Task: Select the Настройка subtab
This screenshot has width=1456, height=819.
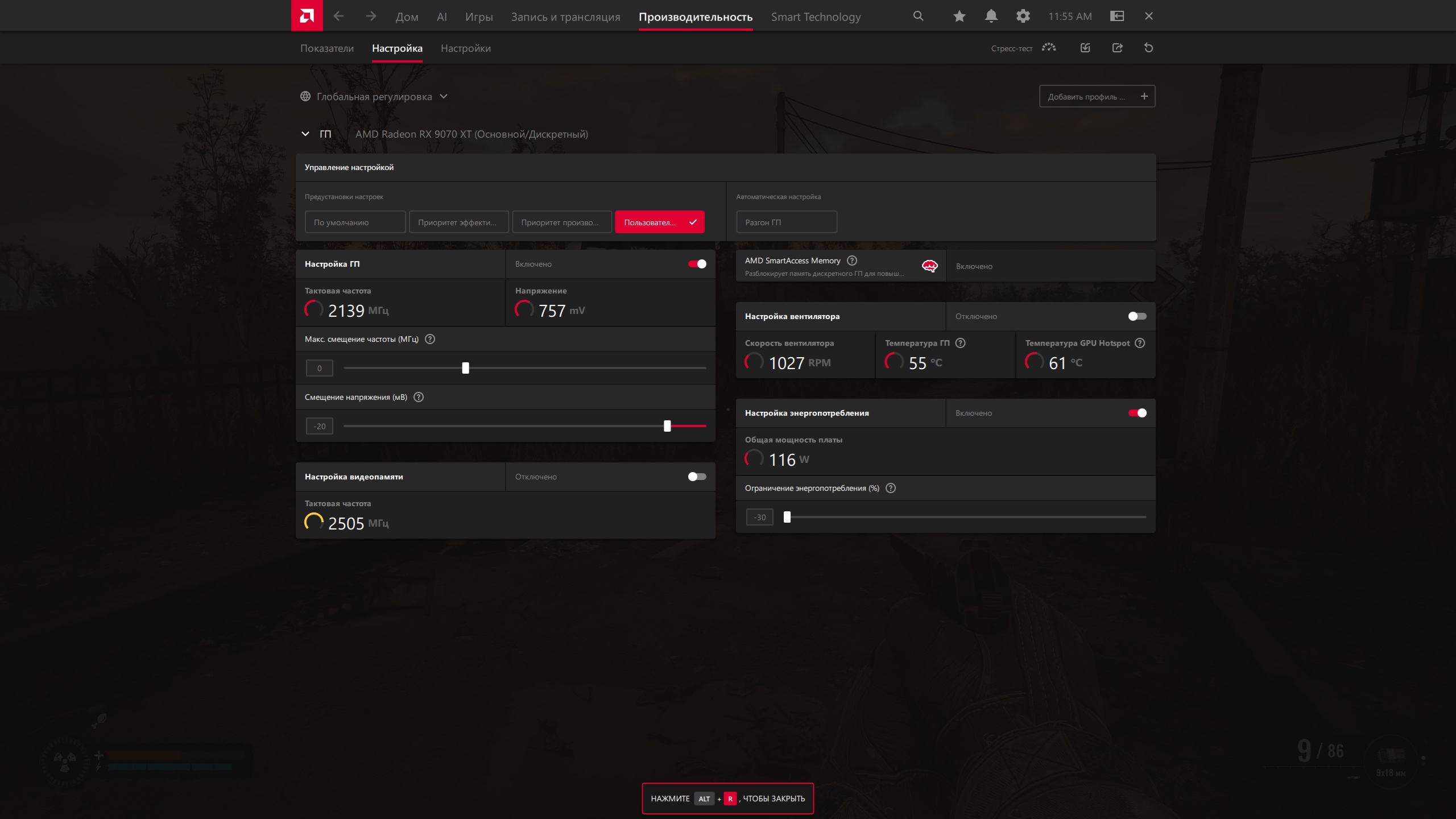Action: [x=397, y=48]
